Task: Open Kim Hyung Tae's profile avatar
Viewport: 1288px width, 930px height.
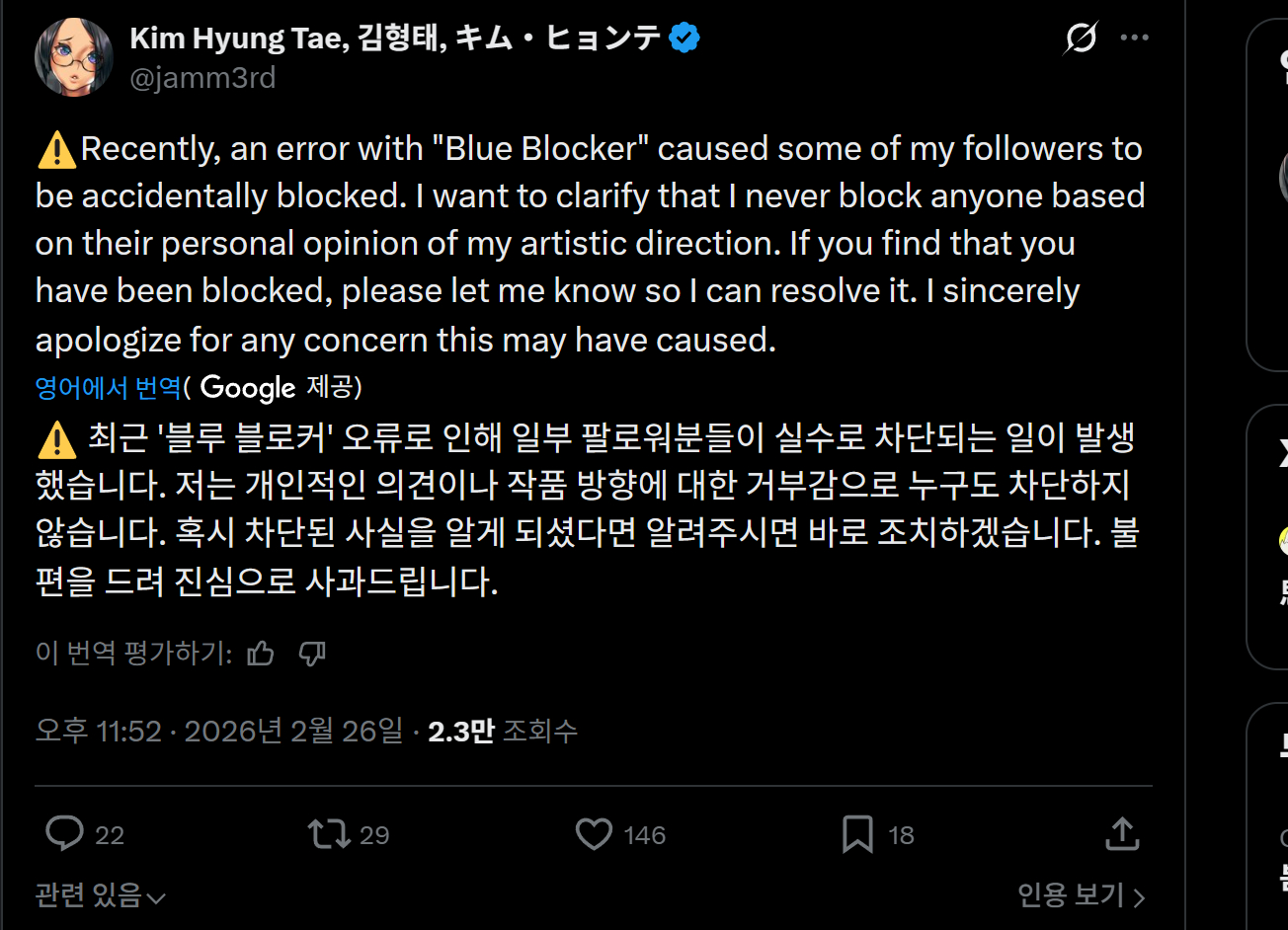Action: coord(74,57)
